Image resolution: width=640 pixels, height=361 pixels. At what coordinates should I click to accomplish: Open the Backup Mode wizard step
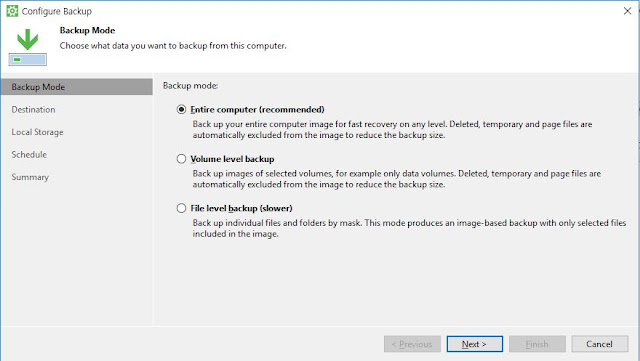click(77, 87)
